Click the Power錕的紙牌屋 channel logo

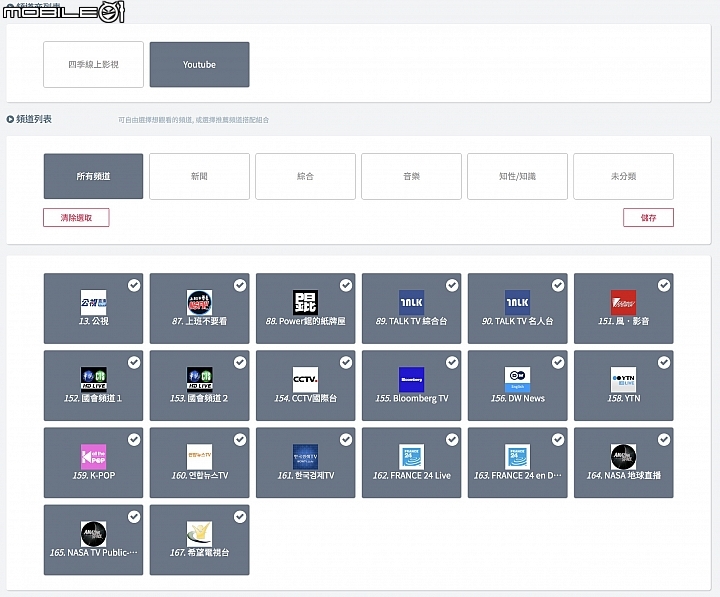305,302
